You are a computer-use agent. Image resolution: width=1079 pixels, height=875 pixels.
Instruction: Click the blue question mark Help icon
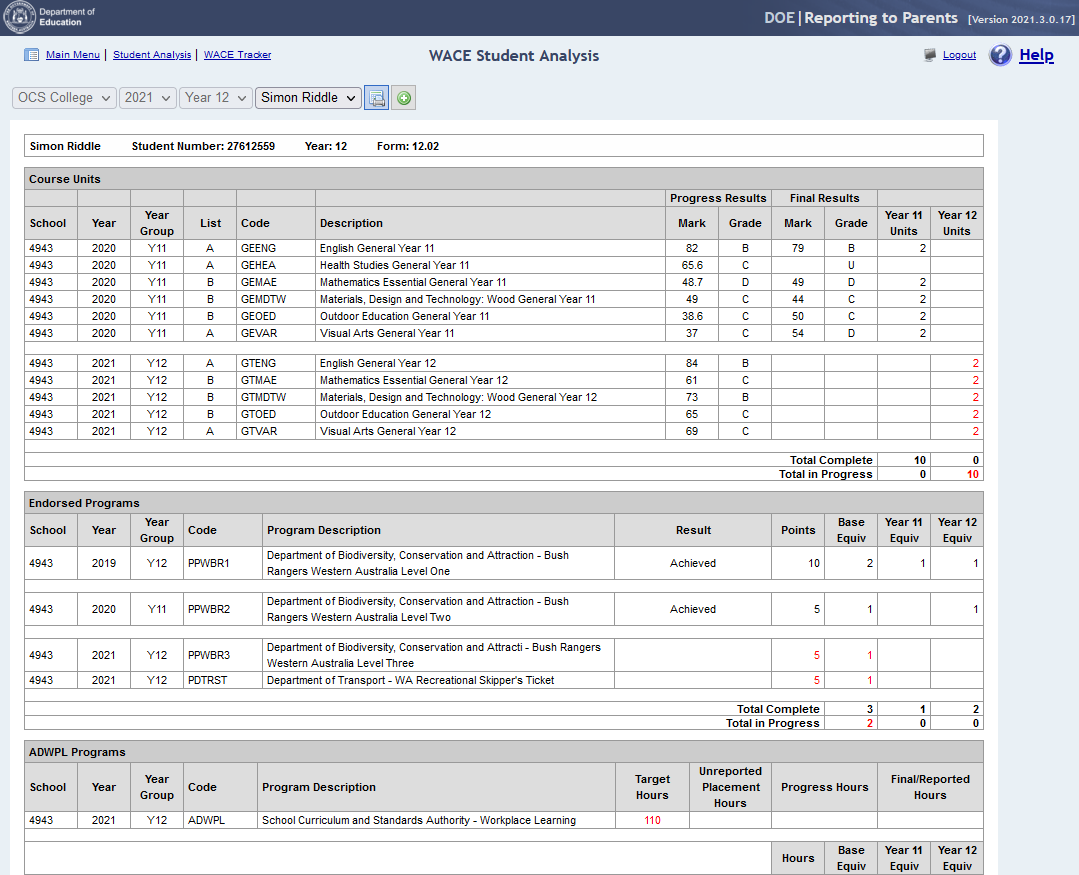point(1000,55)
